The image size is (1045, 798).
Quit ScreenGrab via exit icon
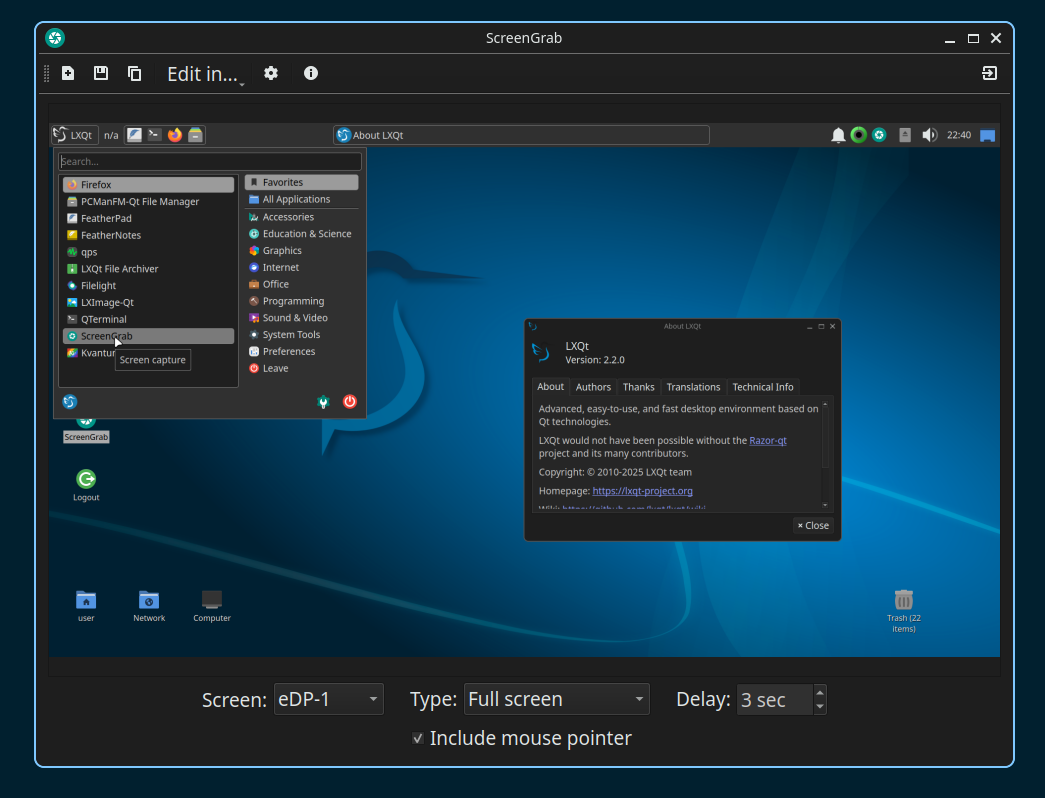990,73
